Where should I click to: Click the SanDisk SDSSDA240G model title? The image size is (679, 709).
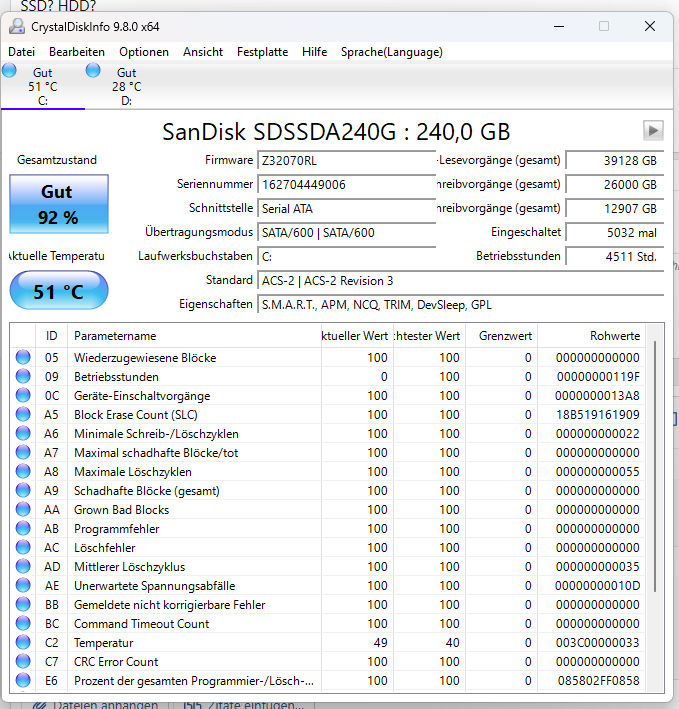[336, 132]
